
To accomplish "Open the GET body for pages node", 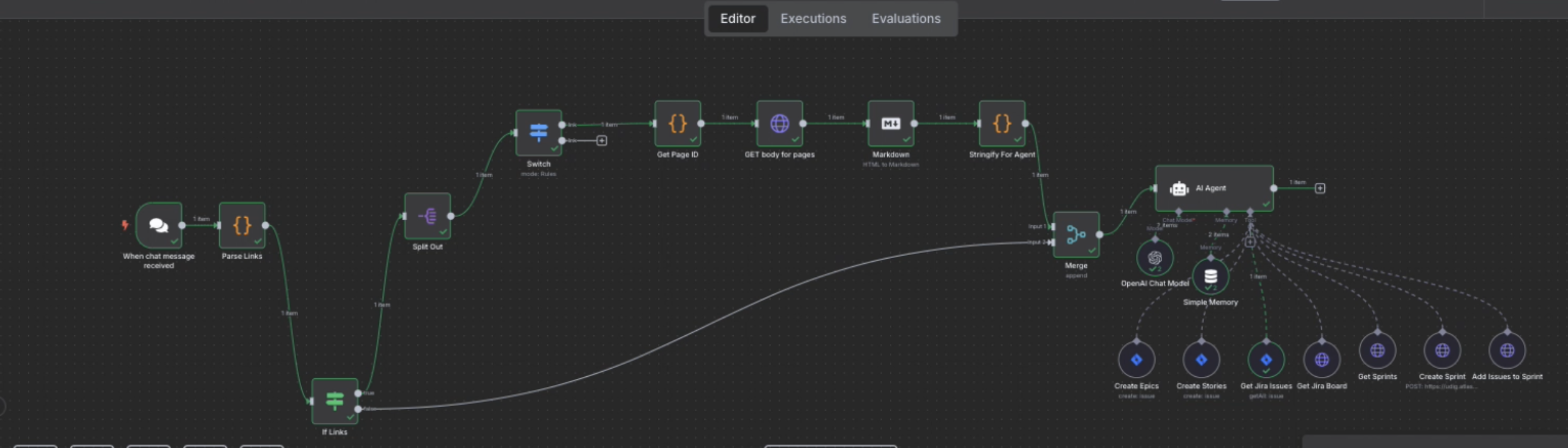I will (x=779, y=123).
